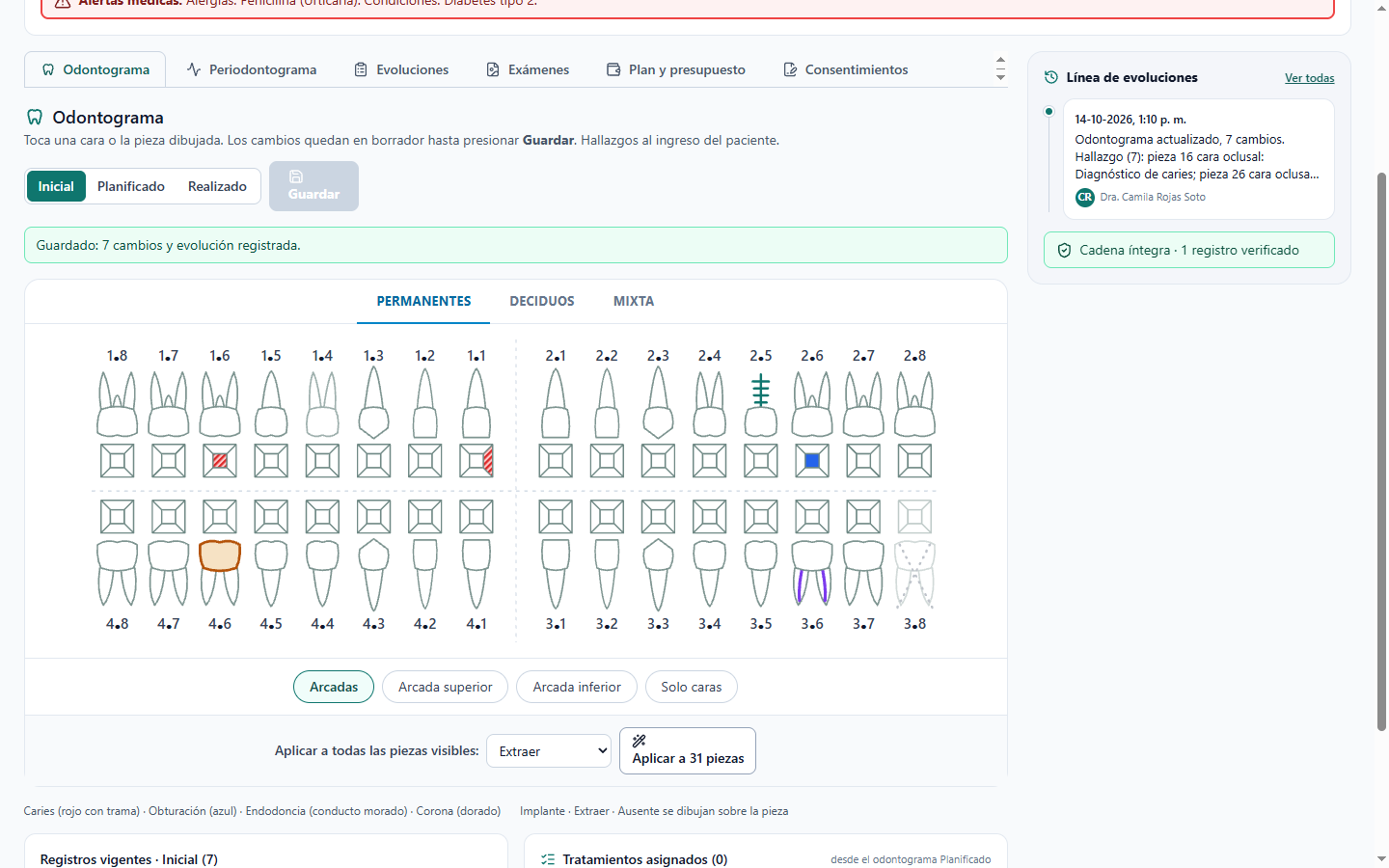The width and height of the screenshot is (1389, 868).
Task: Click lower incisor 4.1 drawing
Action: coord(477,573)
